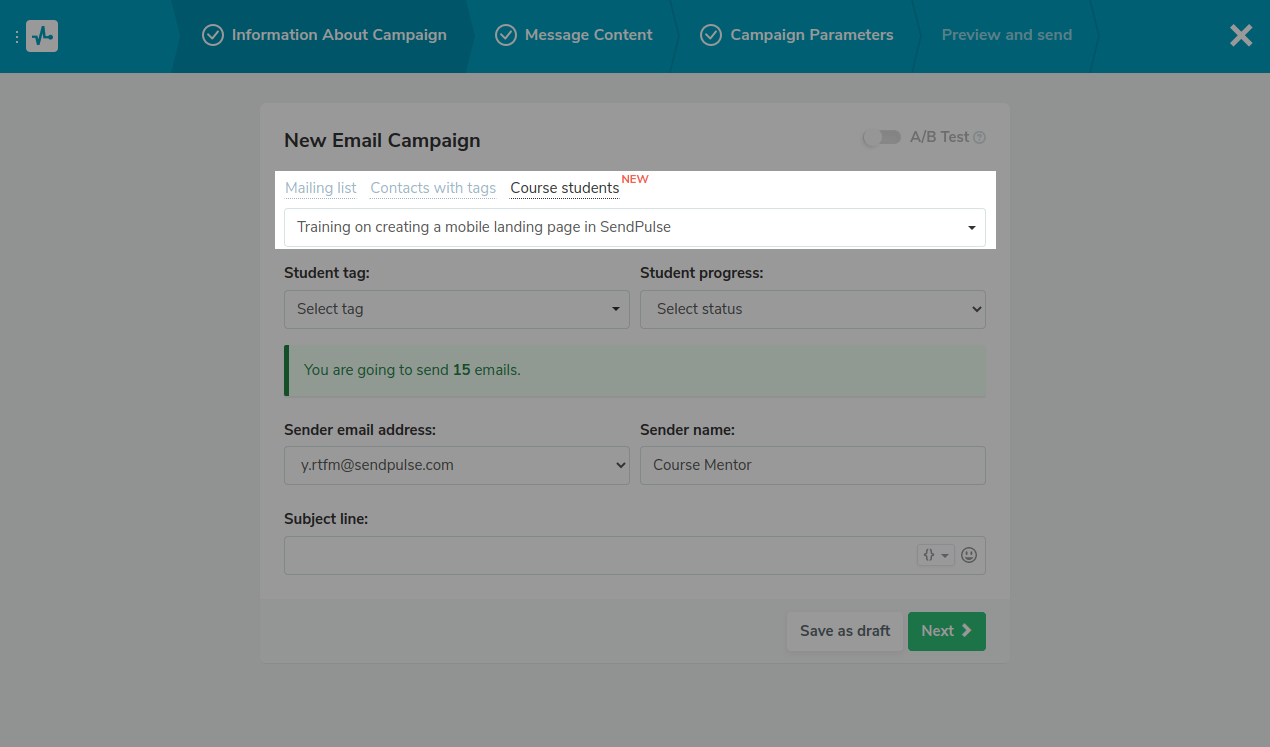Enable the A/B Test toggle
The image size is (1270, 747).
(881, 138)
